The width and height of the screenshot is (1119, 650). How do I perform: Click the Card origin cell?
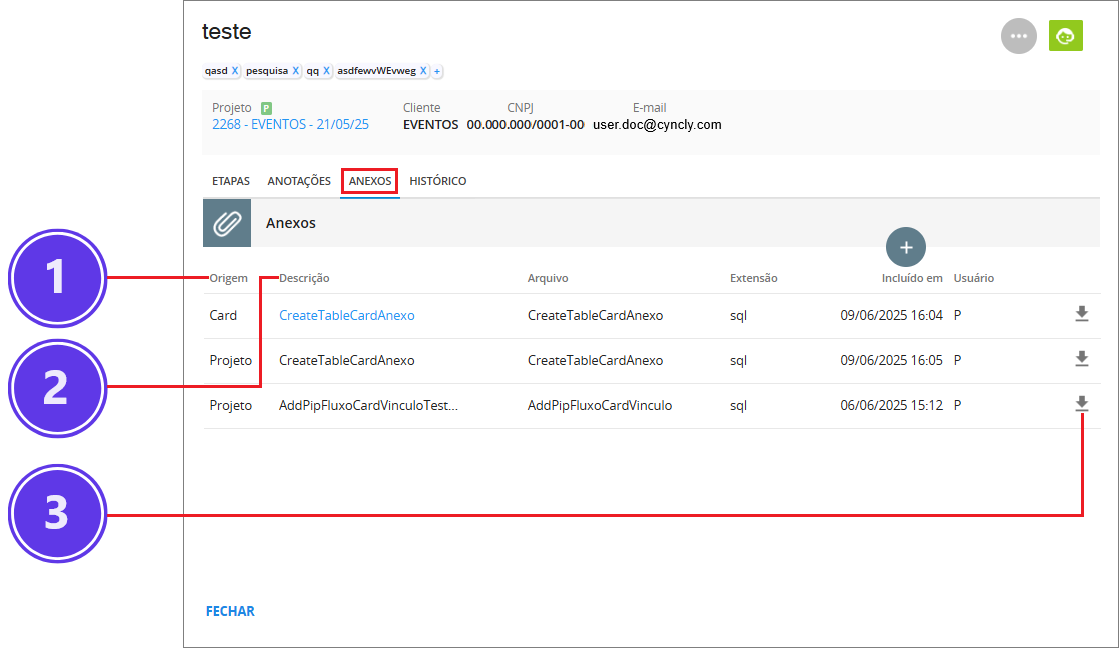[x=223, y=315]
